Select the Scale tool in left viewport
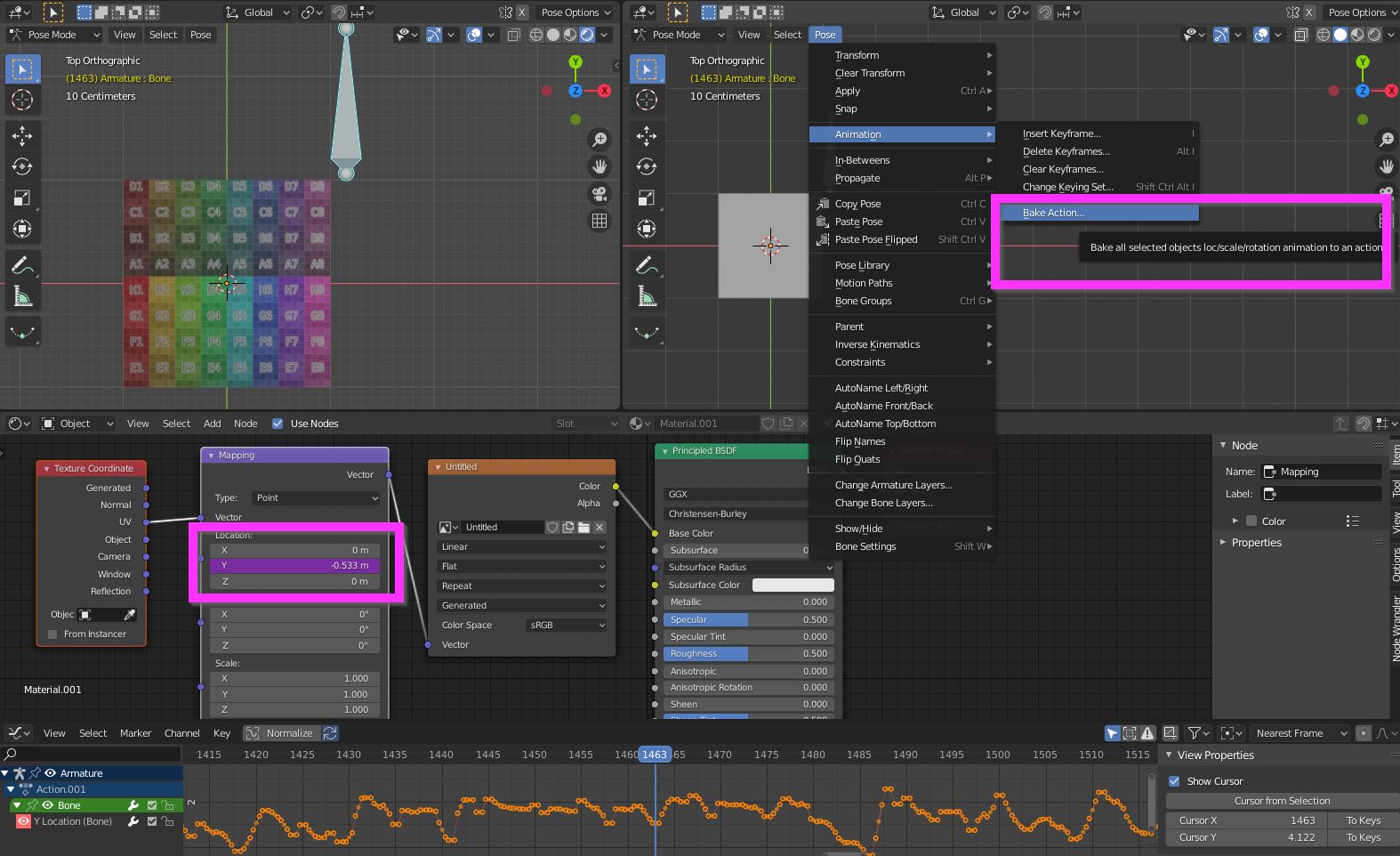Viewport: 1400px width, 856px height. (x=22, y=198)
